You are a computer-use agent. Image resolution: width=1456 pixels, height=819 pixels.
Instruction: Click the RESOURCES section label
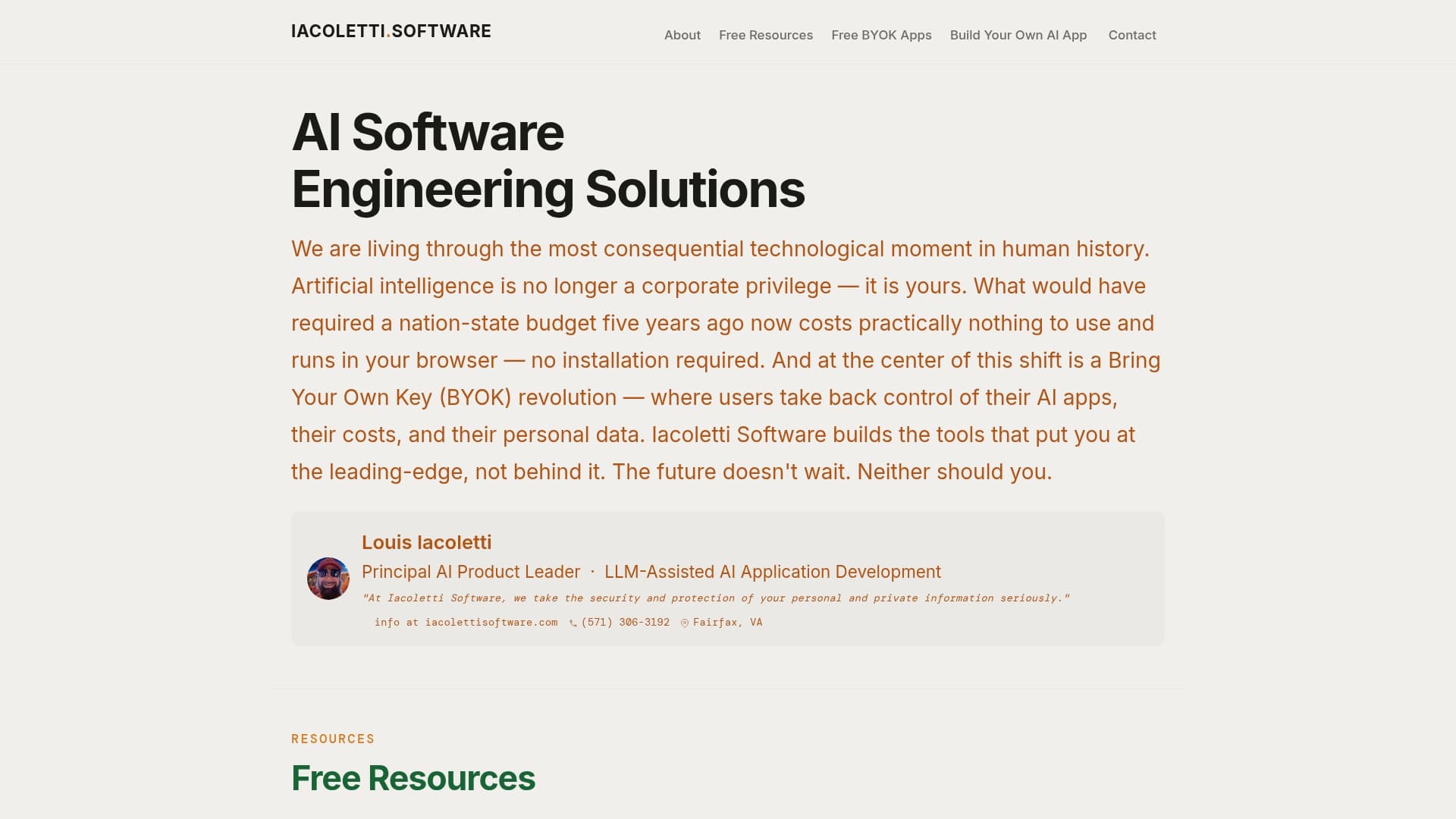[333, 738]
